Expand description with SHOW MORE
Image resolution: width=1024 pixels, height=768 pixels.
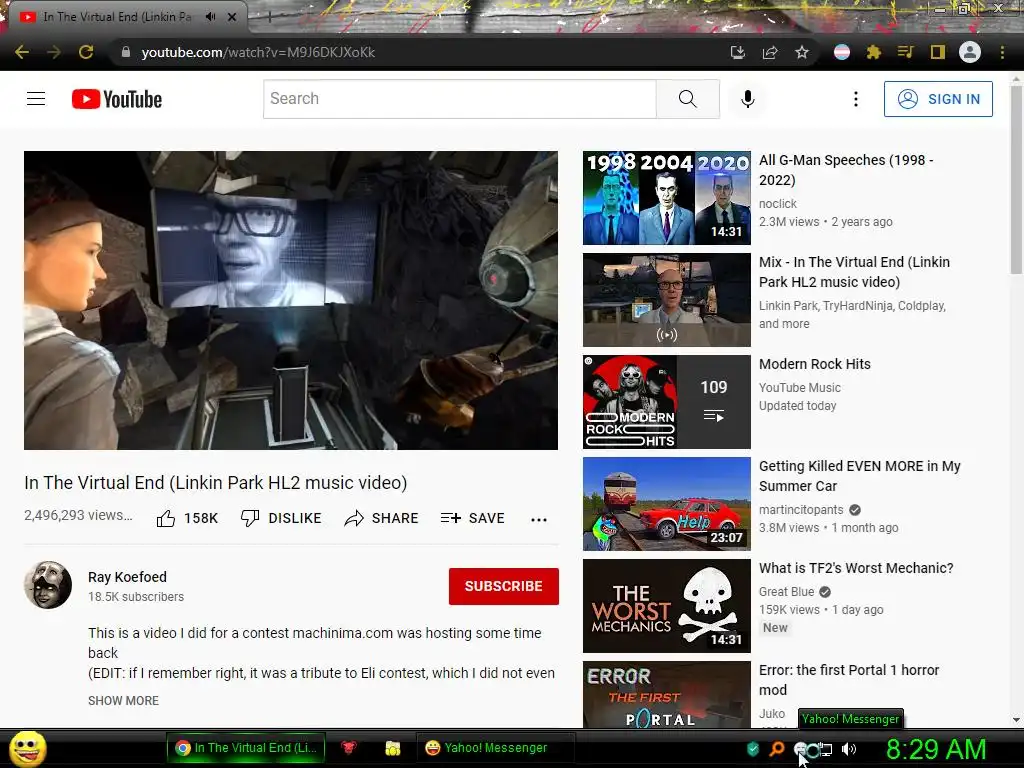point(123,701)
